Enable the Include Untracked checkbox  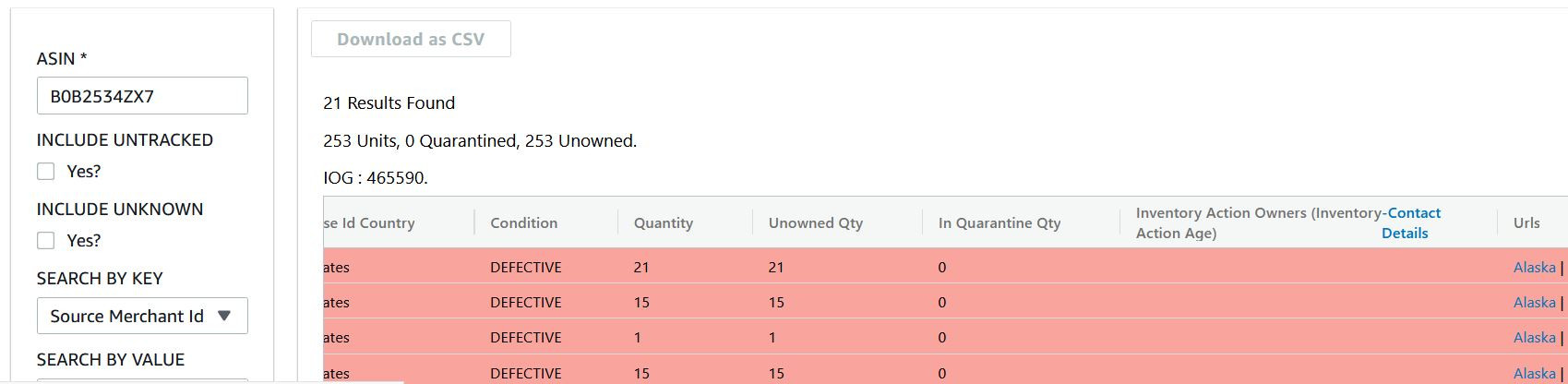tap(46, 172)
